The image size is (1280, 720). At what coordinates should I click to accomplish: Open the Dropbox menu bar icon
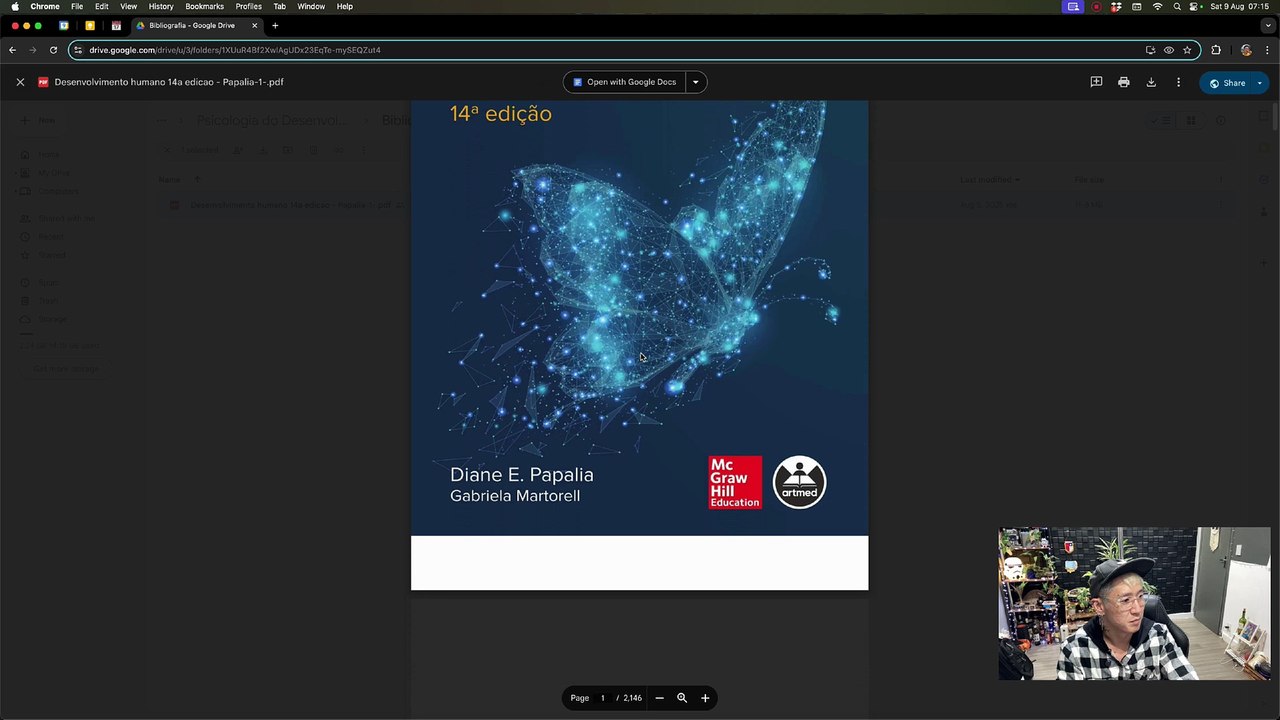[x=1116, y=6]
